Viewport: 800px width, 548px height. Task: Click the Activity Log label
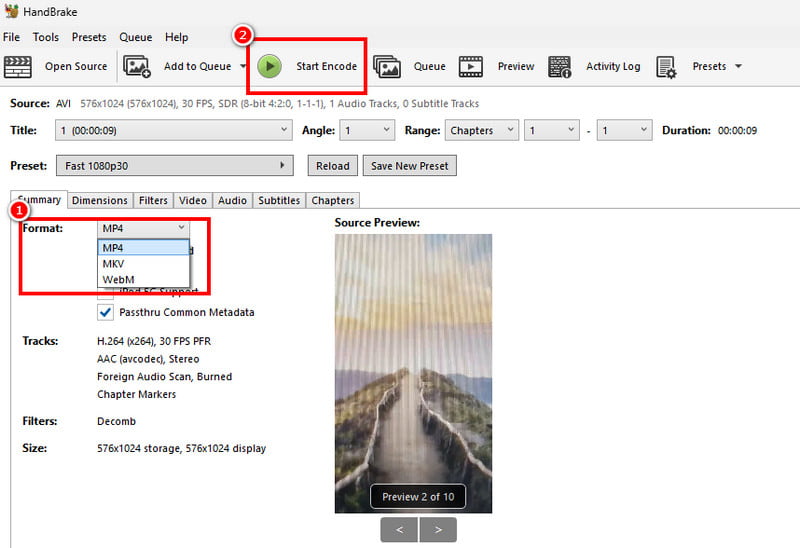(613, 66)
